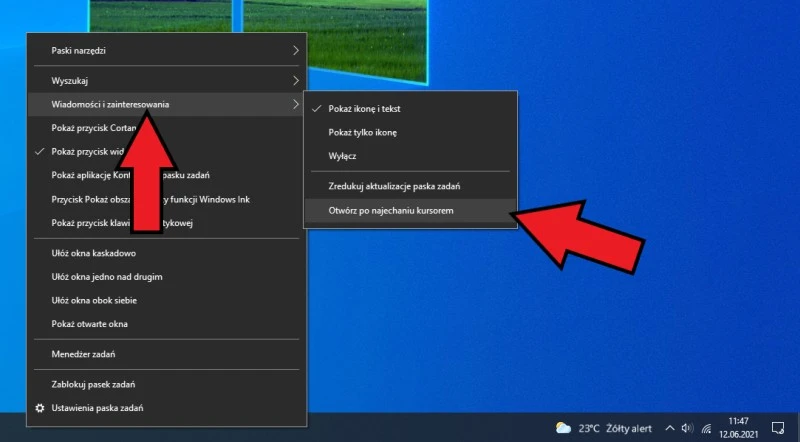Show hidden tray icons with the up chevron

[671, 428]
